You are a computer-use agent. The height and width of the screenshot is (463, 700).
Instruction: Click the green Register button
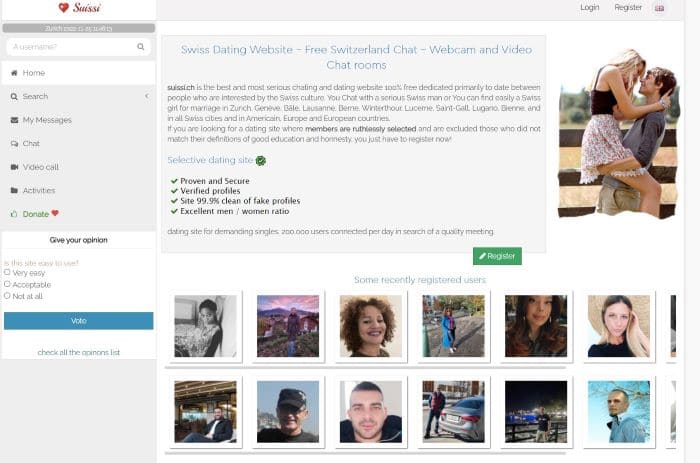point(497,256)
